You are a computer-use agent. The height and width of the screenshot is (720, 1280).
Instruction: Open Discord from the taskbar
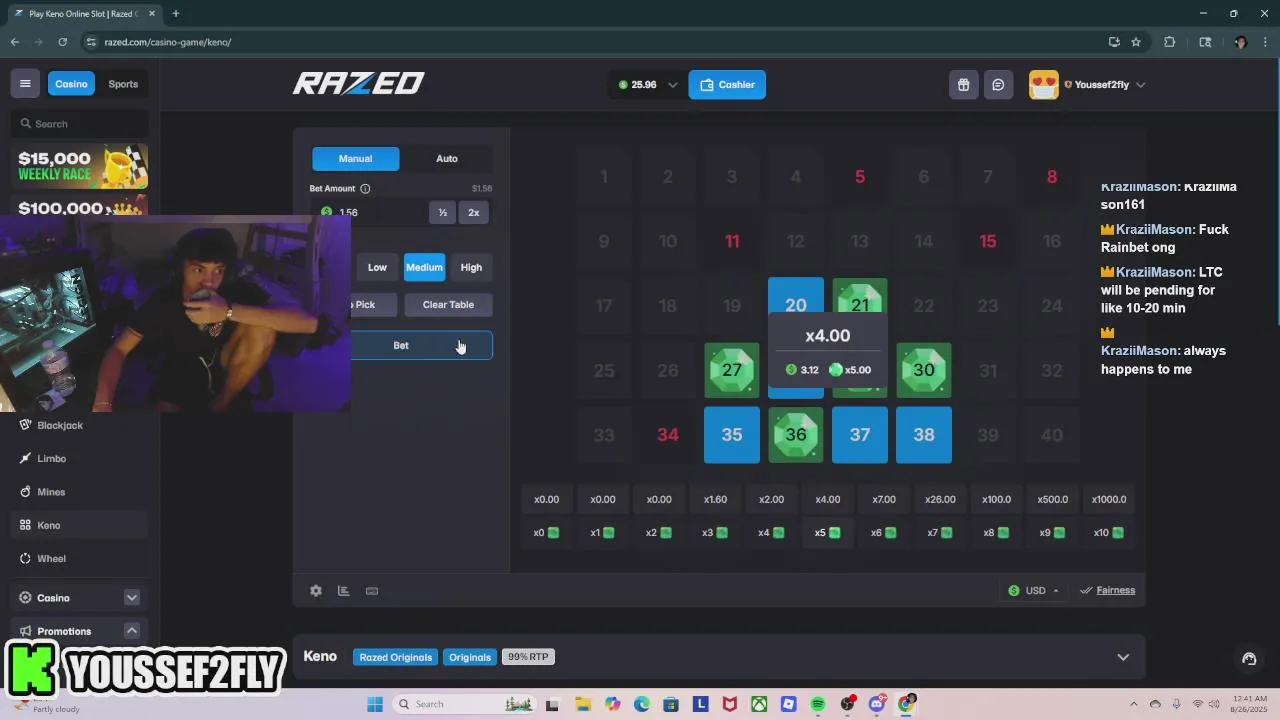[877, 704]
